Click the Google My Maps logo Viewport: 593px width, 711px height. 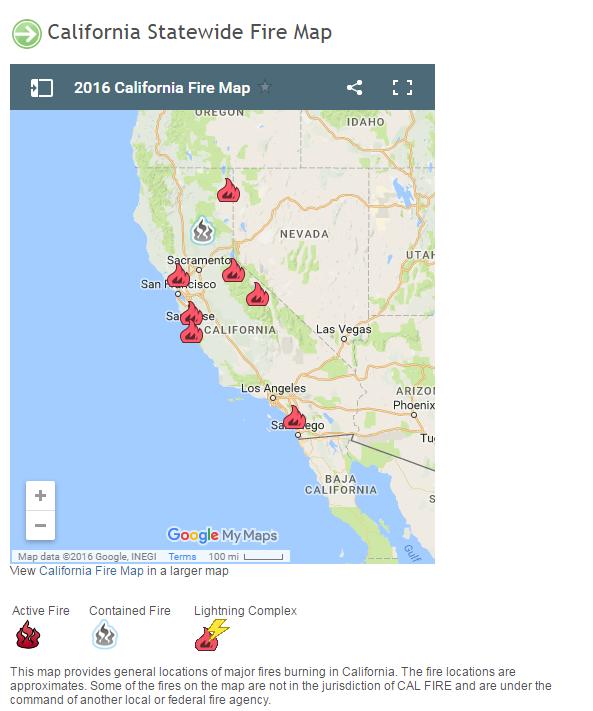[222, 536]
